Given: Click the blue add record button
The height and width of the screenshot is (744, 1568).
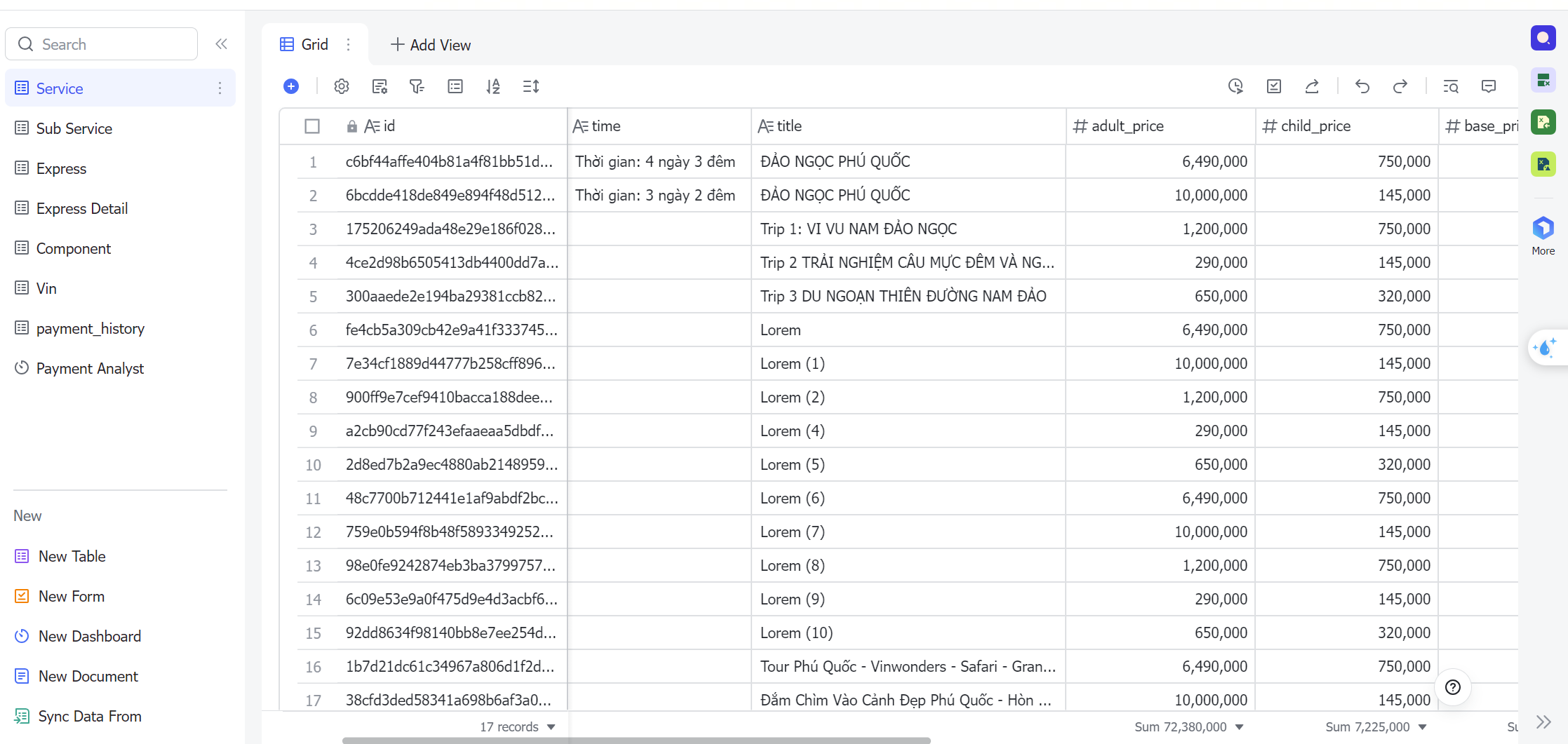Looking at the screenshot, I should point(291,86).
